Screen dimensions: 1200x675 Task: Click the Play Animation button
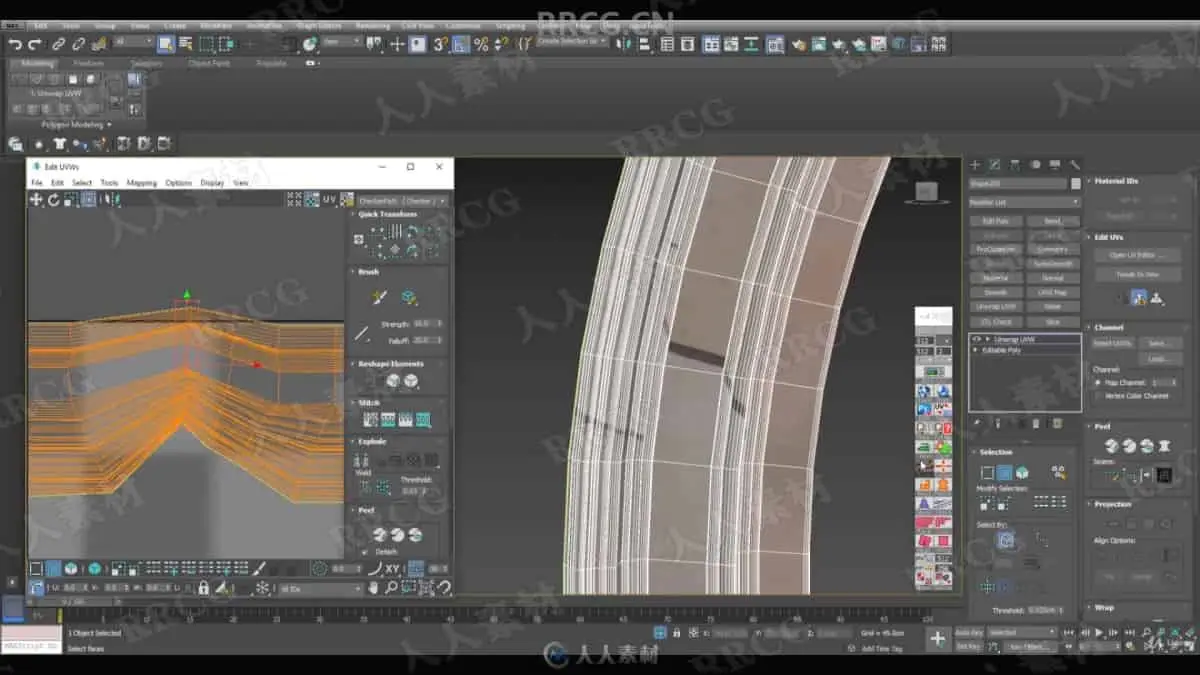1099,632
